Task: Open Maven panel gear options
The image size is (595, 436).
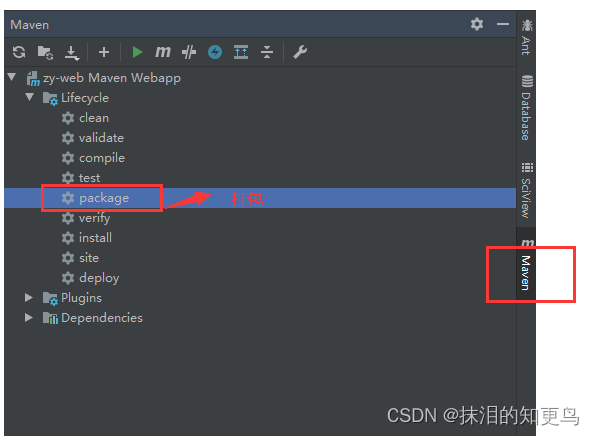Action: pyautogui.click(x=477, y=24)
